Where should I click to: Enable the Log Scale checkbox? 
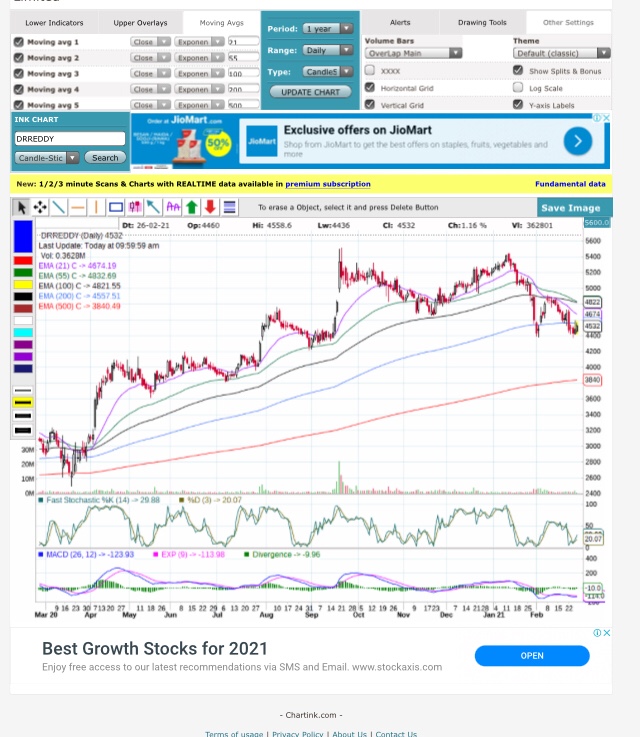point(518,88)
